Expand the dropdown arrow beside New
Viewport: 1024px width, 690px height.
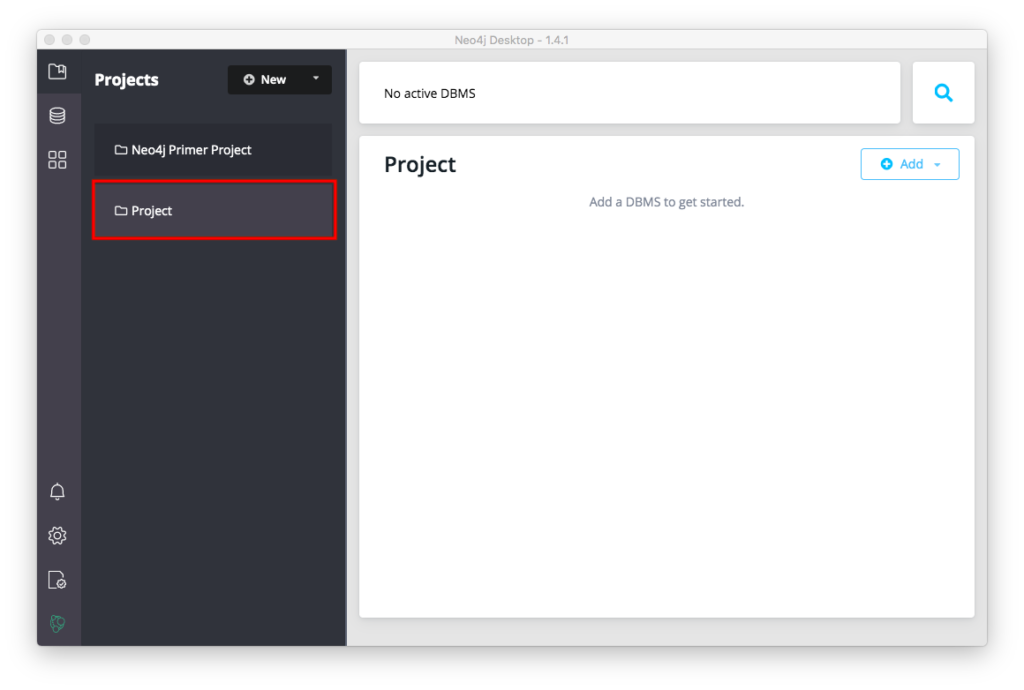[316, 79]
